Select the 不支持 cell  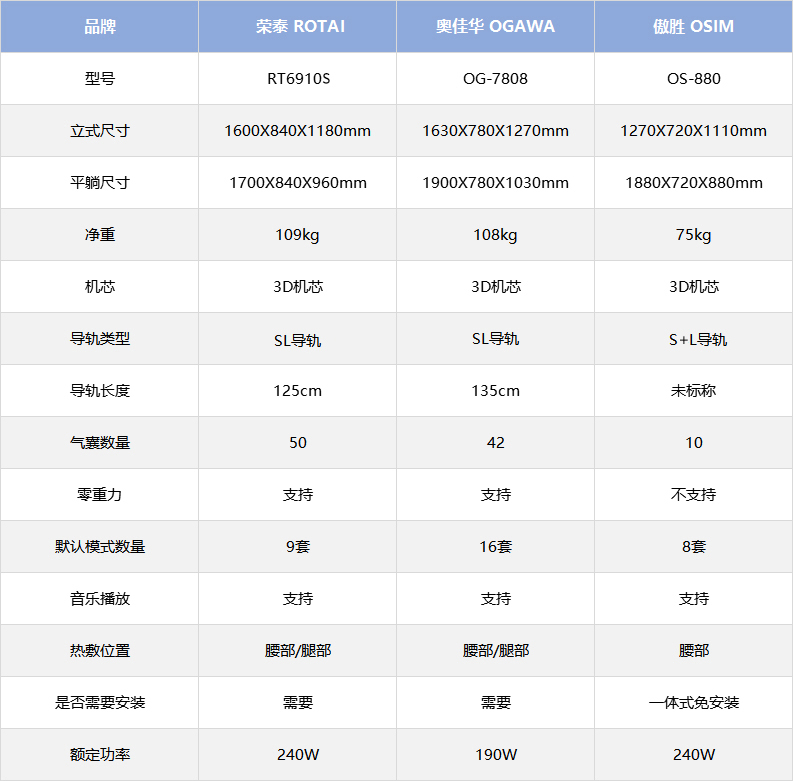(693, 495)
